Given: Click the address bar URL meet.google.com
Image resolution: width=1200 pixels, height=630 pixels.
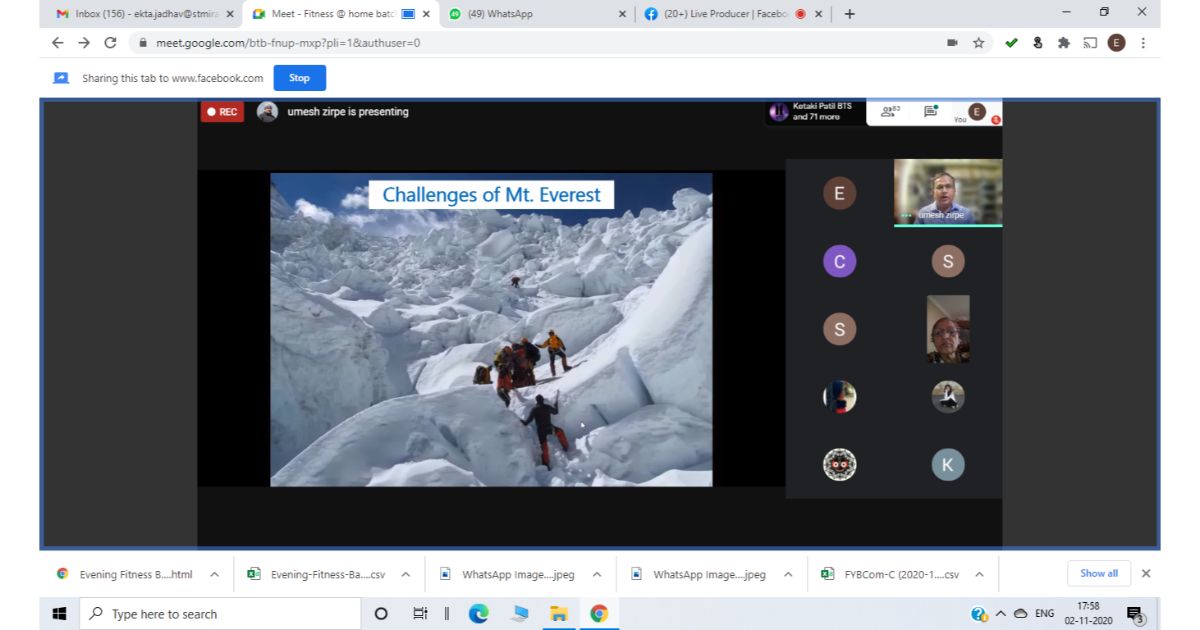Looking at the screenshot, I should pos(288,43).
